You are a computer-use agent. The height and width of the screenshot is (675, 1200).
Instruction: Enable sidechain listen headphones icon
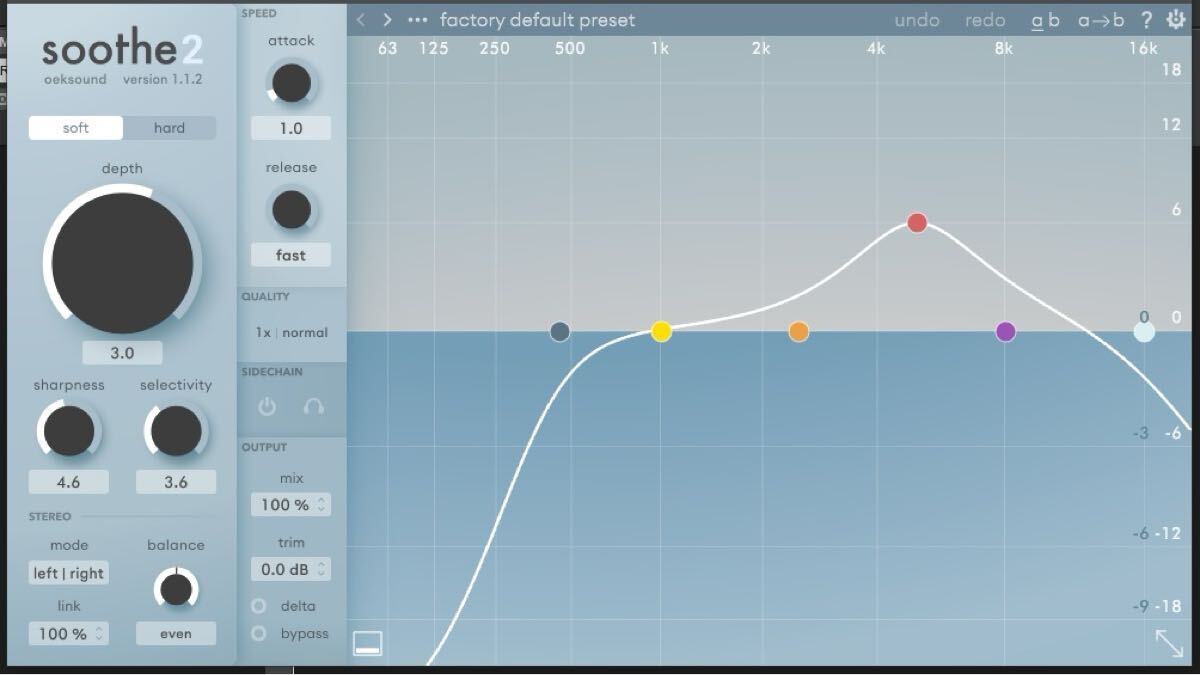click(x=313, y=406)
